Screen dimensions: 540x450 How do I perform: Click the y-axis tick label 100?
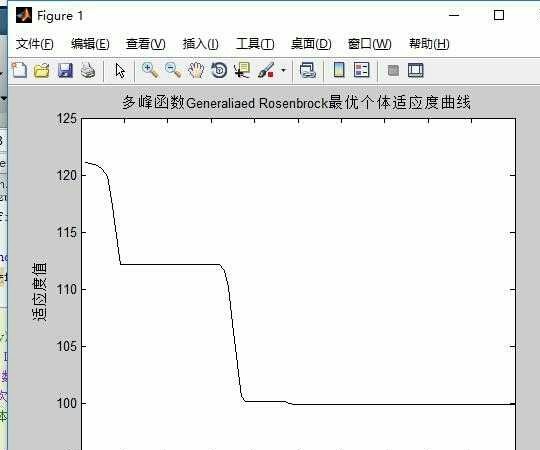(67, 403)
